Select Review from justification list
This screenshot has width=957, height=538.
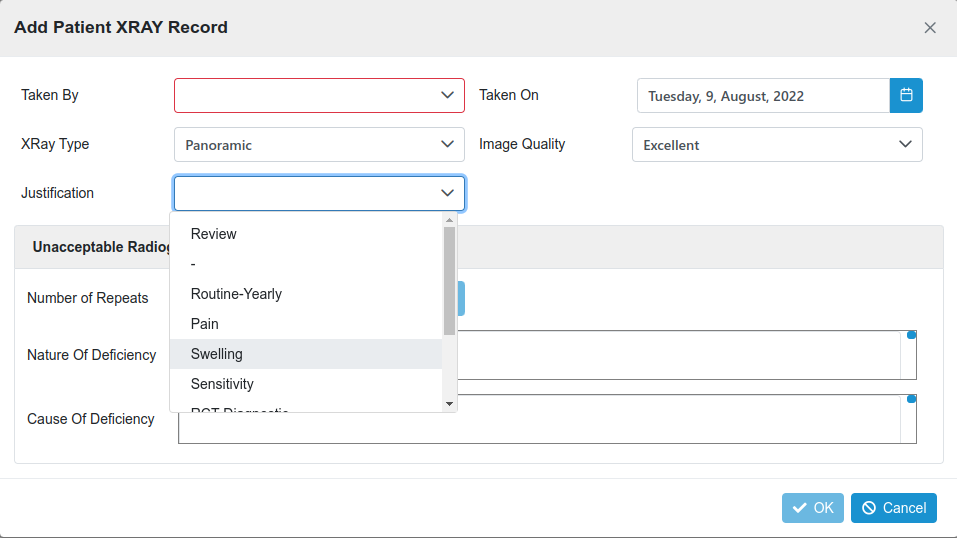[x=214, y=234]
